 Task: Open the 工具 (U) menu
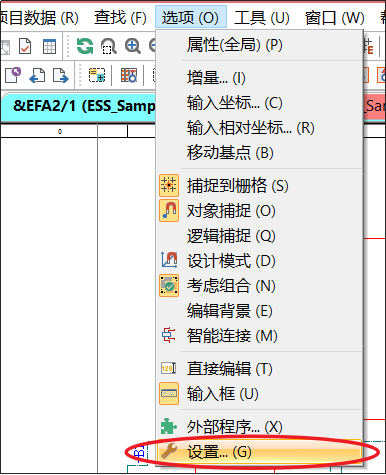[262, 17]
